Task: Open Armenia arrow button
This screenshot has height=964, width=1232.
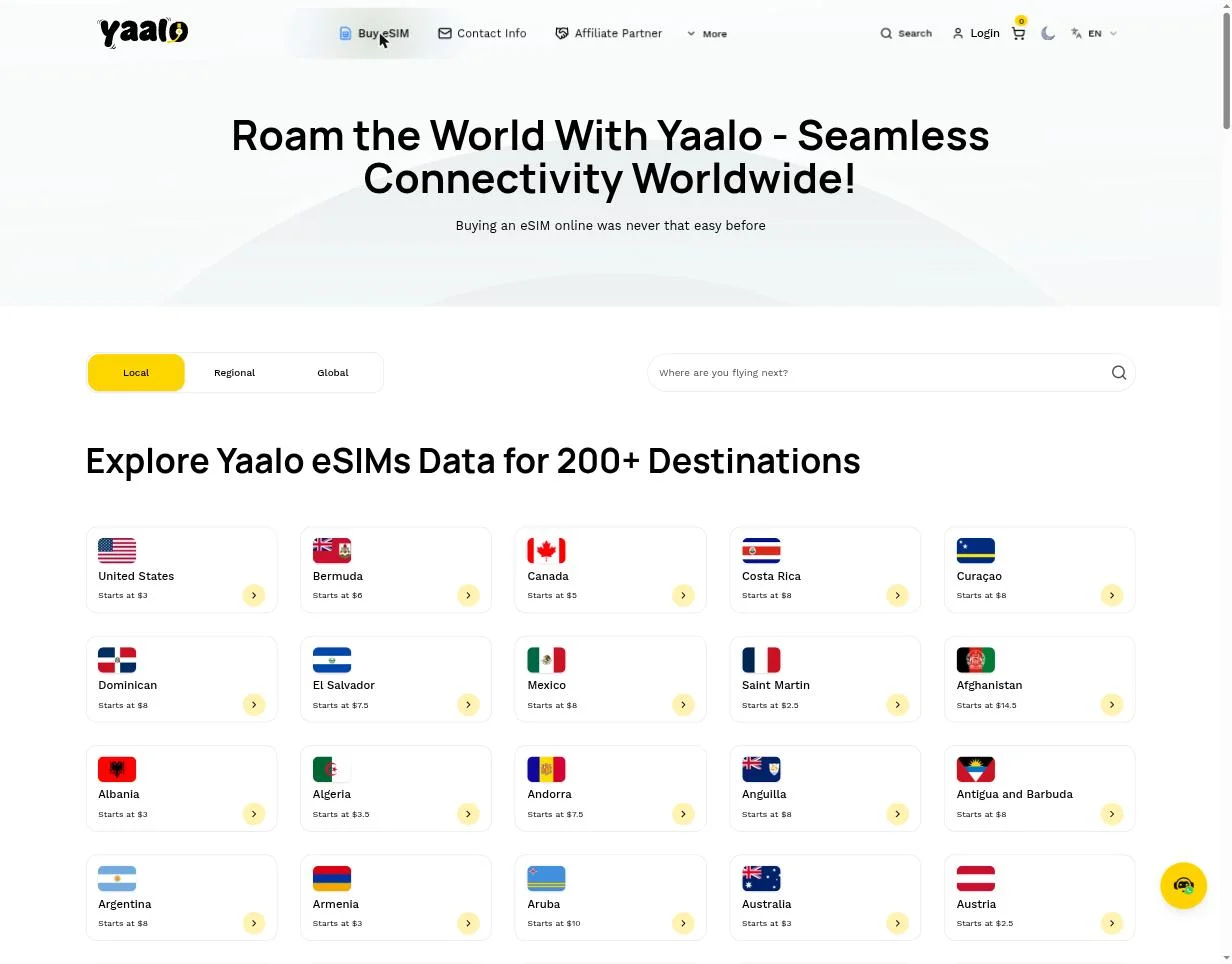Action: point(468,923)
